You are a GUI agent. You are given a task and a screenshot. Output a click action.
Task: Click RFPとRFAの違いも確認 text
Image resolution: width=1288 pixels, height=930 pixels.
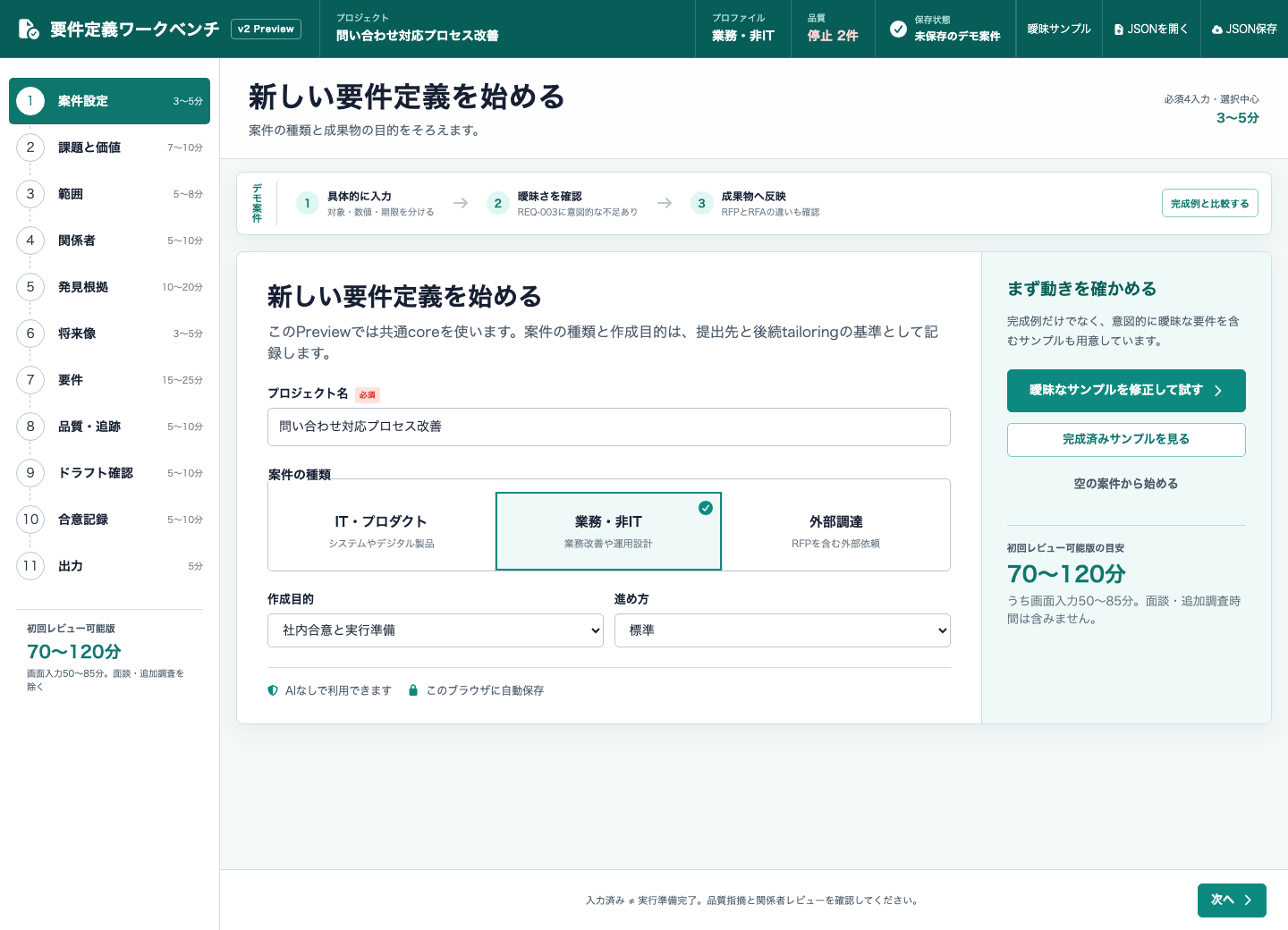[x=771, y=212]
